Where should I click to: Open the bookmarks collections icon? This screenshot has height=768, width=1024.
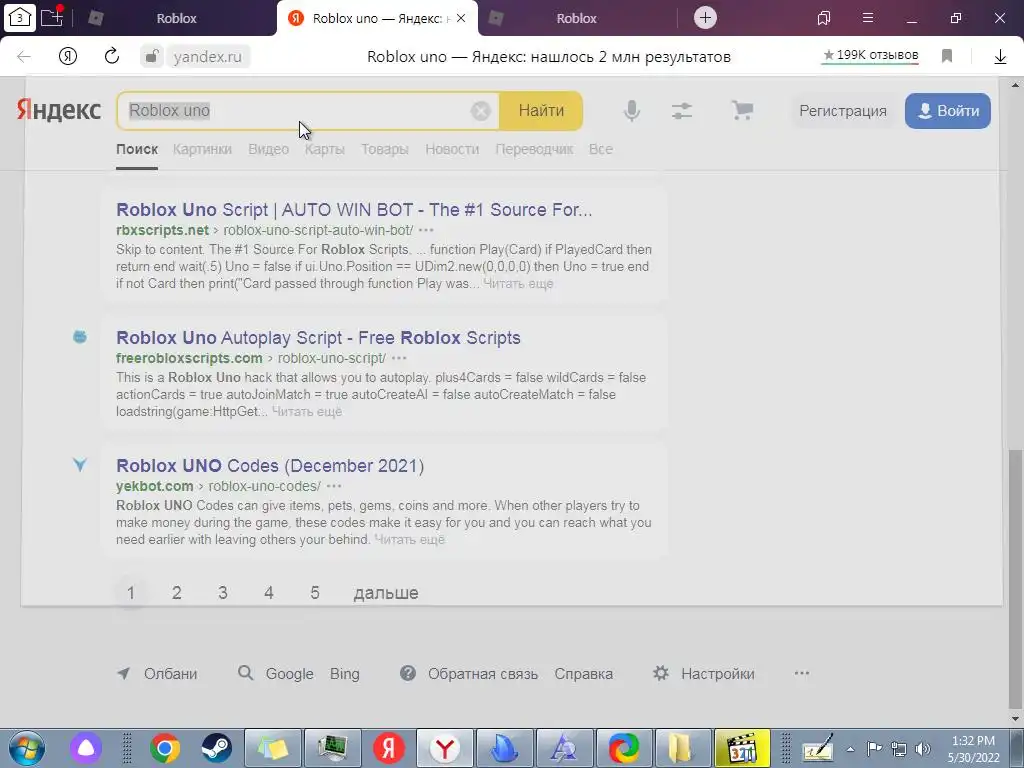(824, 18)
